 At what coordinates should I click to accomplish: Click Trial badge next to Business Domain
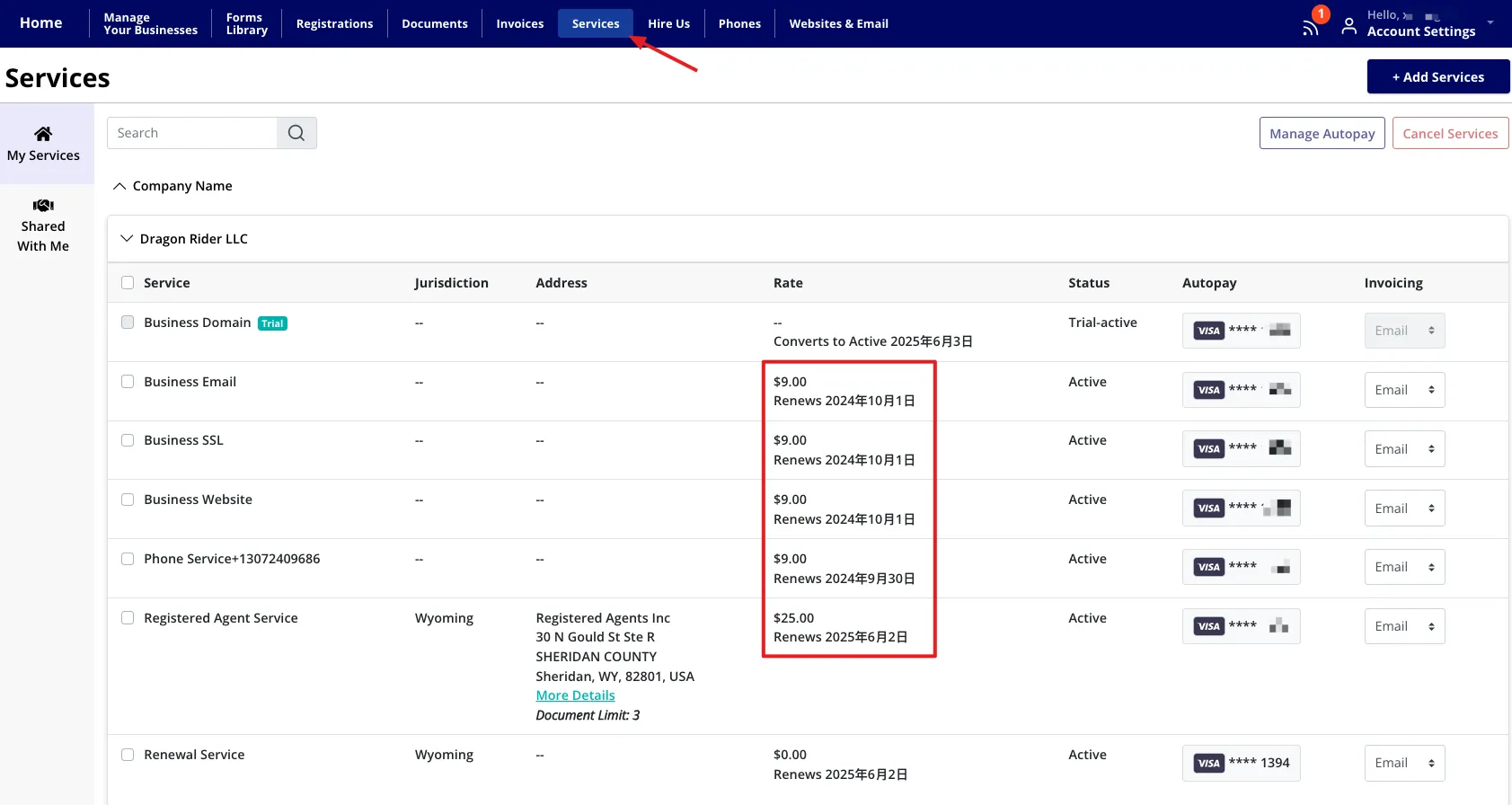(272, 323)
